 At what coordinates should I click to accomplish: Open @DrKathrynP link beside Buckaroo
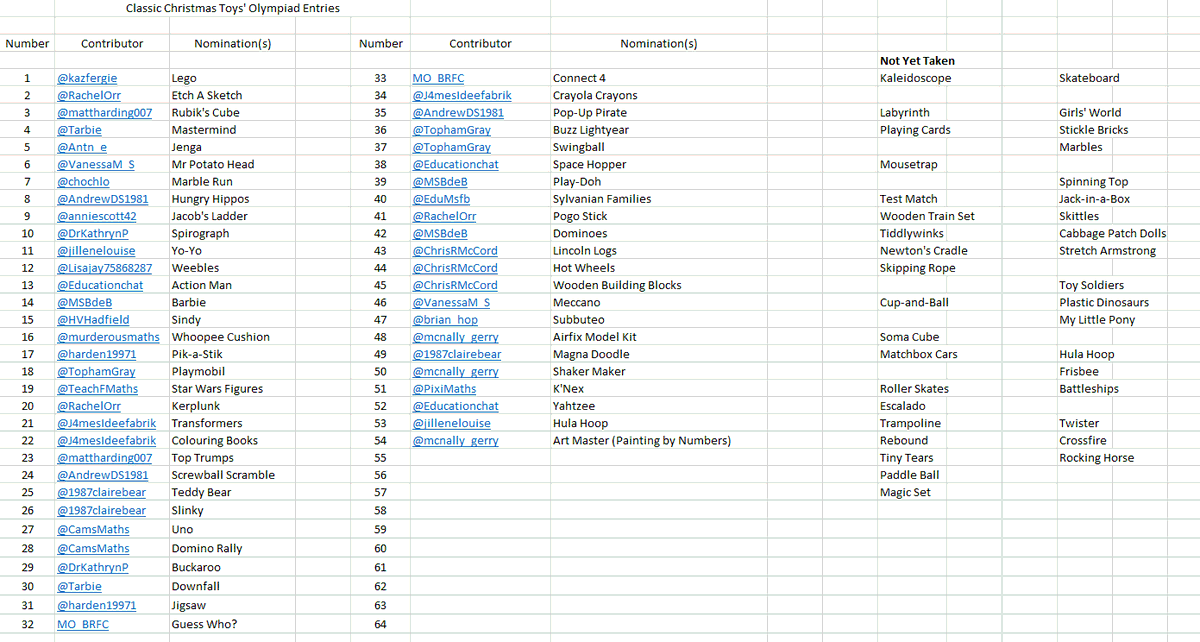pos(93,567)
